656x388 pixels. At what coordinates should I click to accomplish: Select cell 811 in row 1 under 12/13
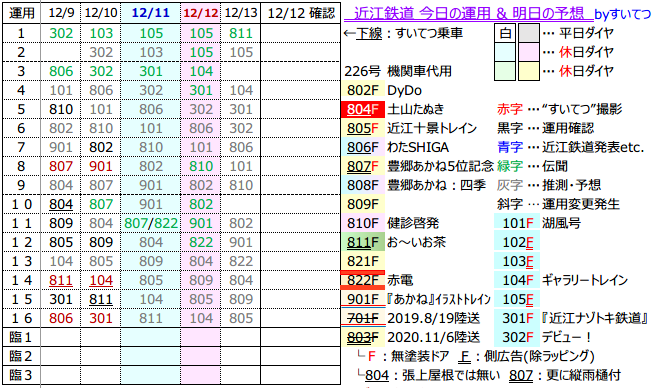(x=241, y=33)
